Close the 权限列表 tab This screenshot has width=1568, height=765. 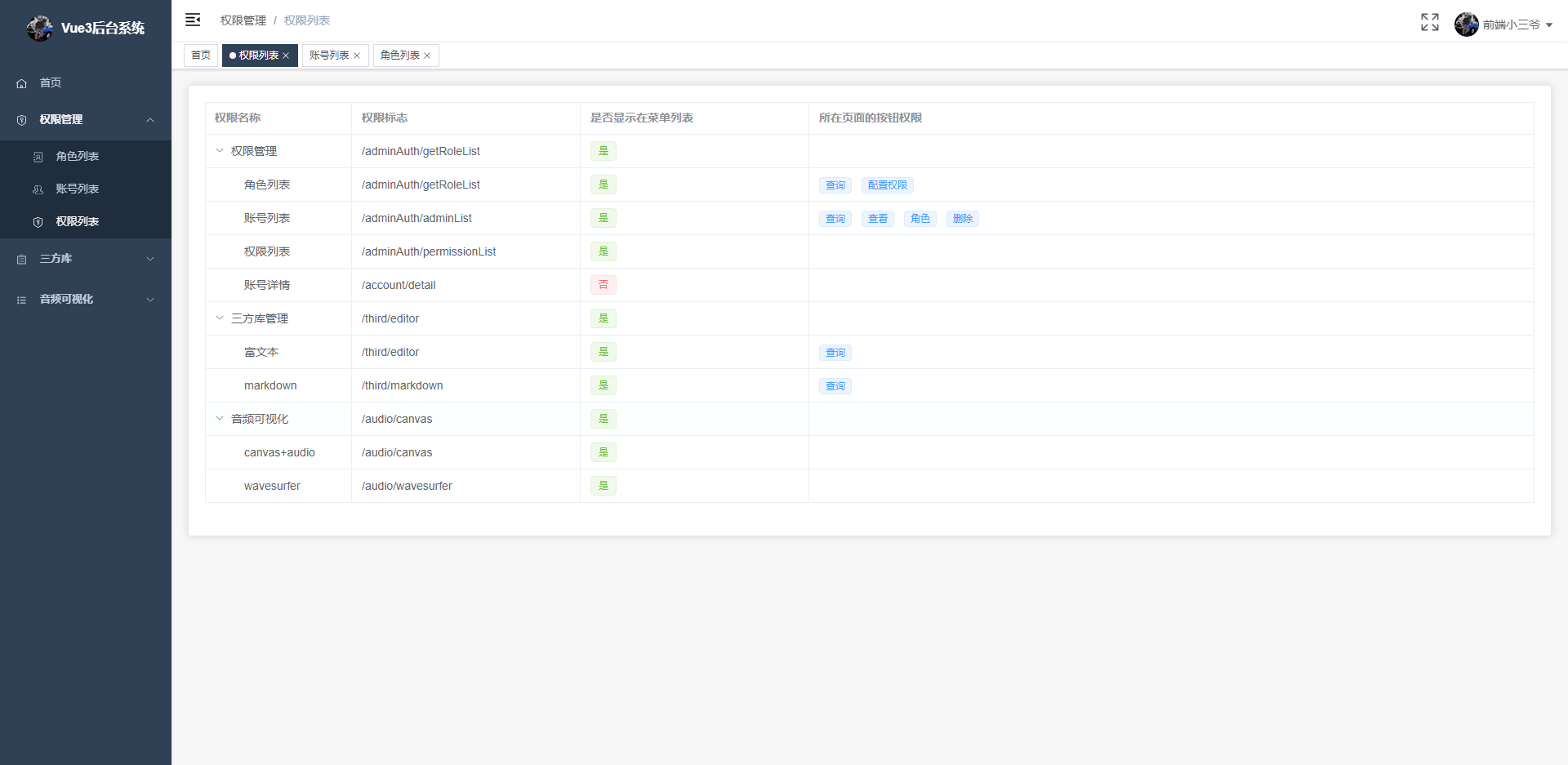286,56
